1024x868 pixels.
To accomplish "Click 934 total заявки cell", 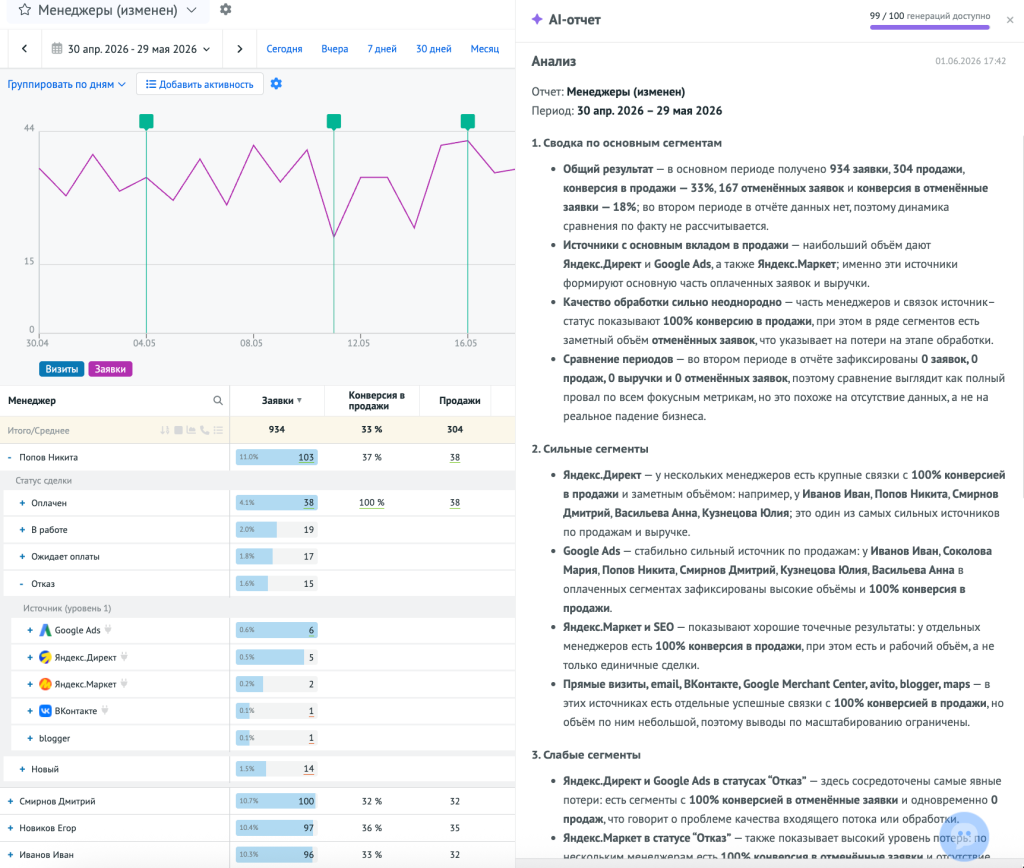I will point(277,430).
